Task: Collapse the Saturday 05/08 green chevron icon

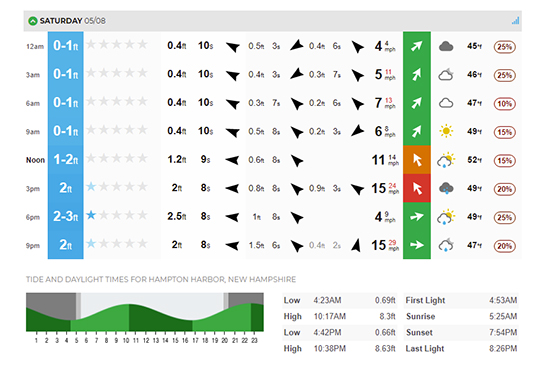Action: (x=33, y=21)
